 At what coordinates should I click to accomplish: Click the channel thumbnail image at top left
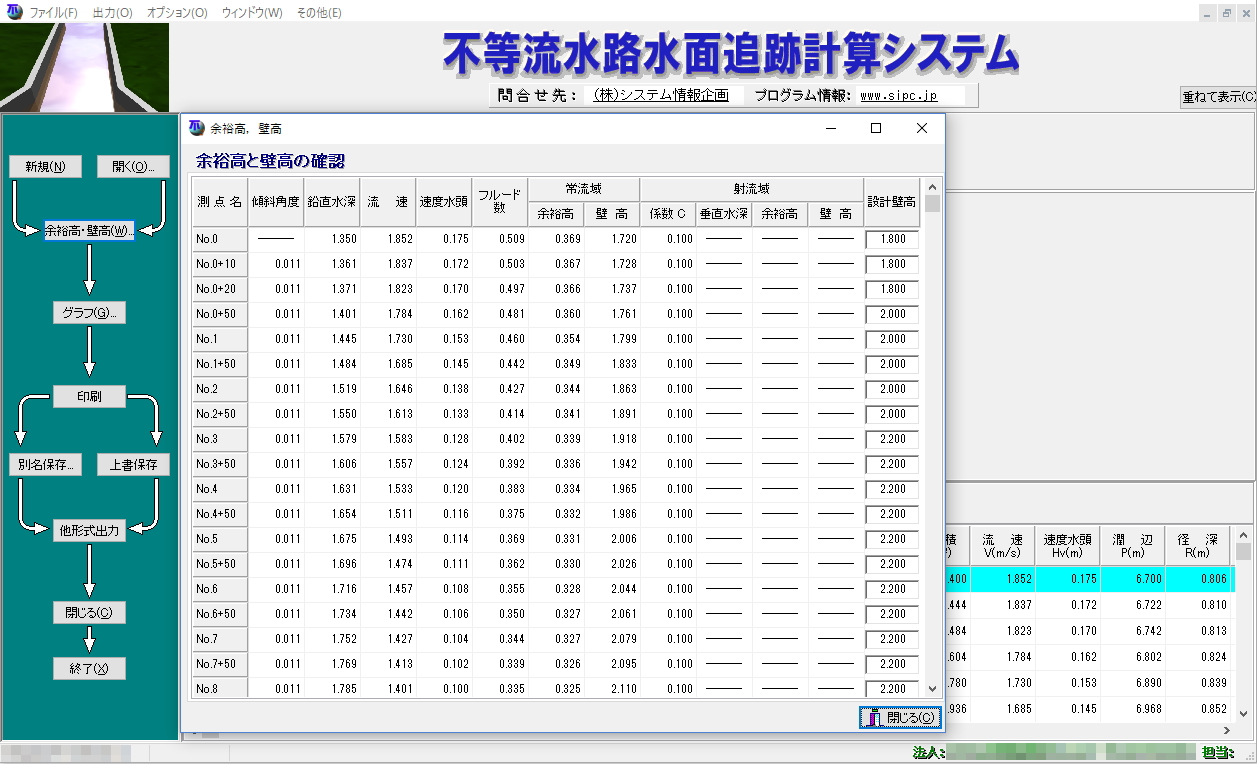point(84,67)
